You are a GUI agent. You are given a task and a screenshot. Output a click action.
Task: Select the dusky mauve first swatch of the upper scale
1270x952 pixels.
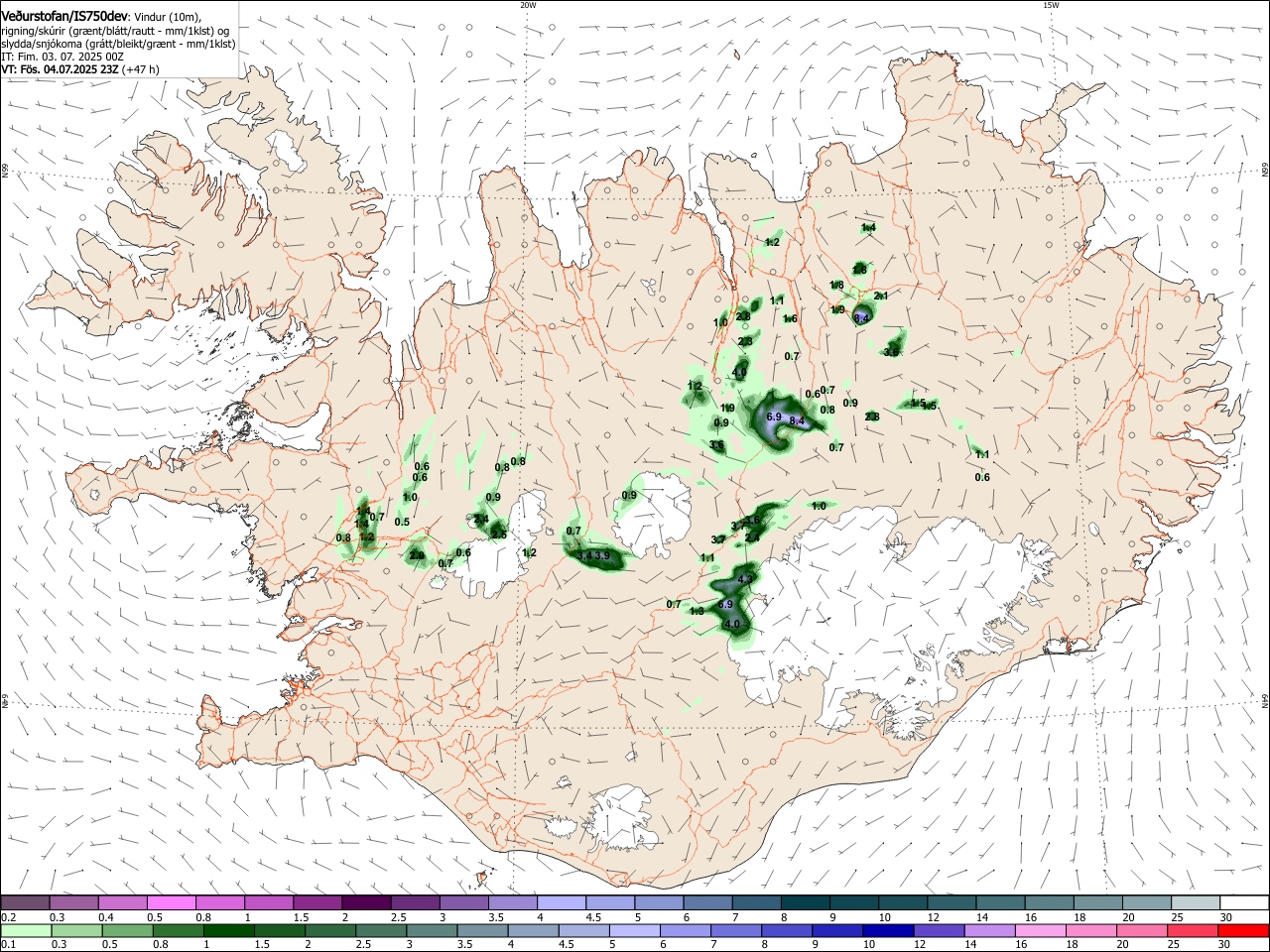(26, 902)
